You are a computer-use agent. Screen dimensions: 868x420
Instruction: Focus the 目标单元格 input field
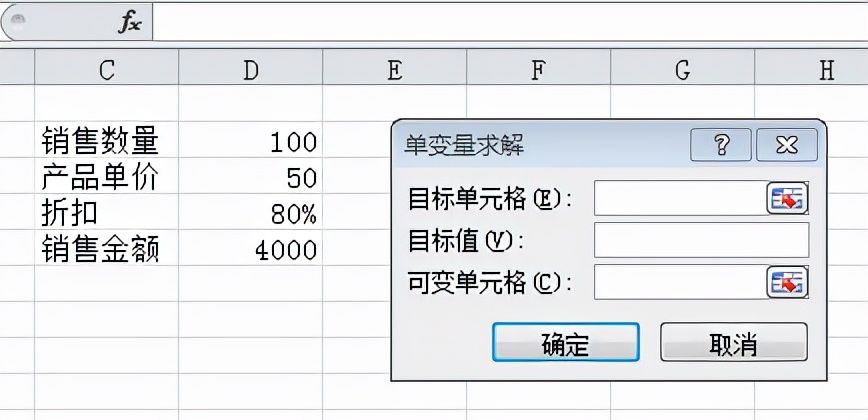click(680, 198)
